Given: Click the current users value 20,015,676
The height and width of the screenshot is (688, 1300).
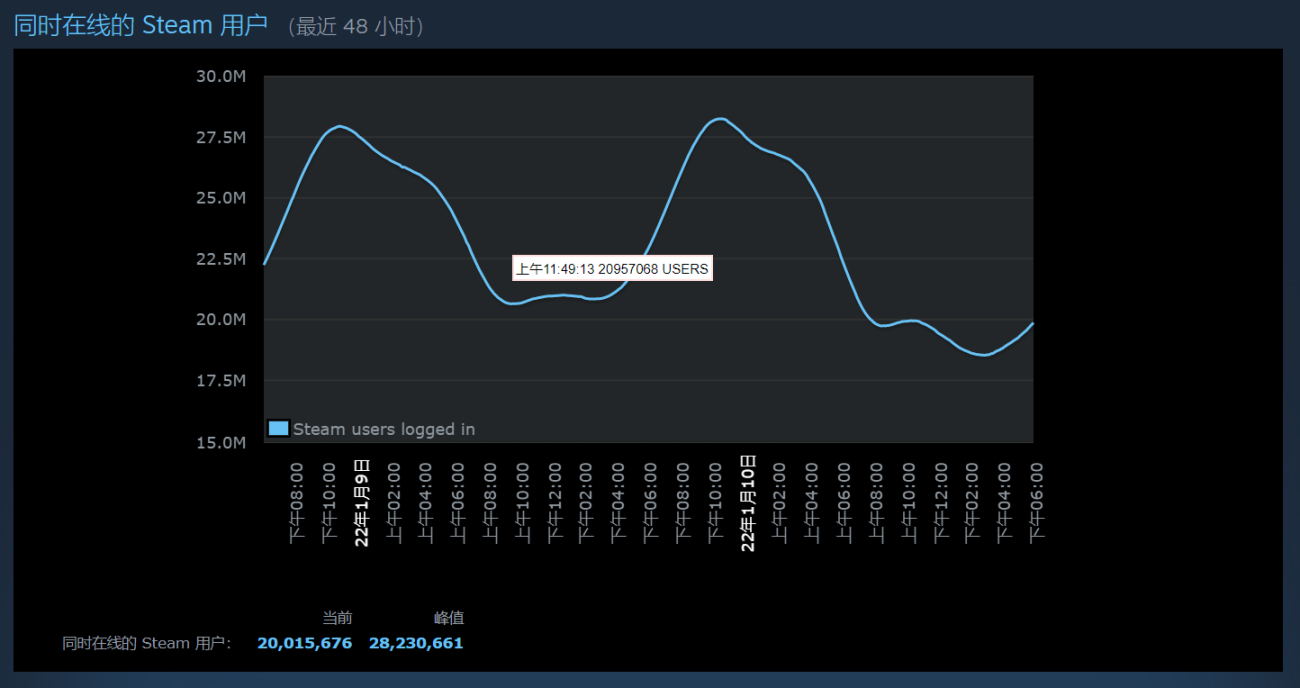Looking at the screenshot, I should tap(305, 643).
